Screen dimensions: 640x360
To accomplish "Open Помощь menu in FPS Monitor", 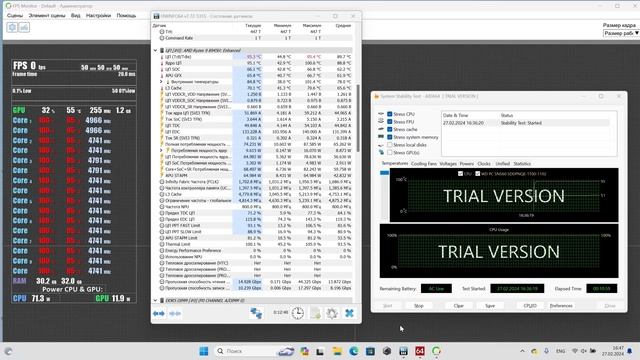I will coord(126,16).
